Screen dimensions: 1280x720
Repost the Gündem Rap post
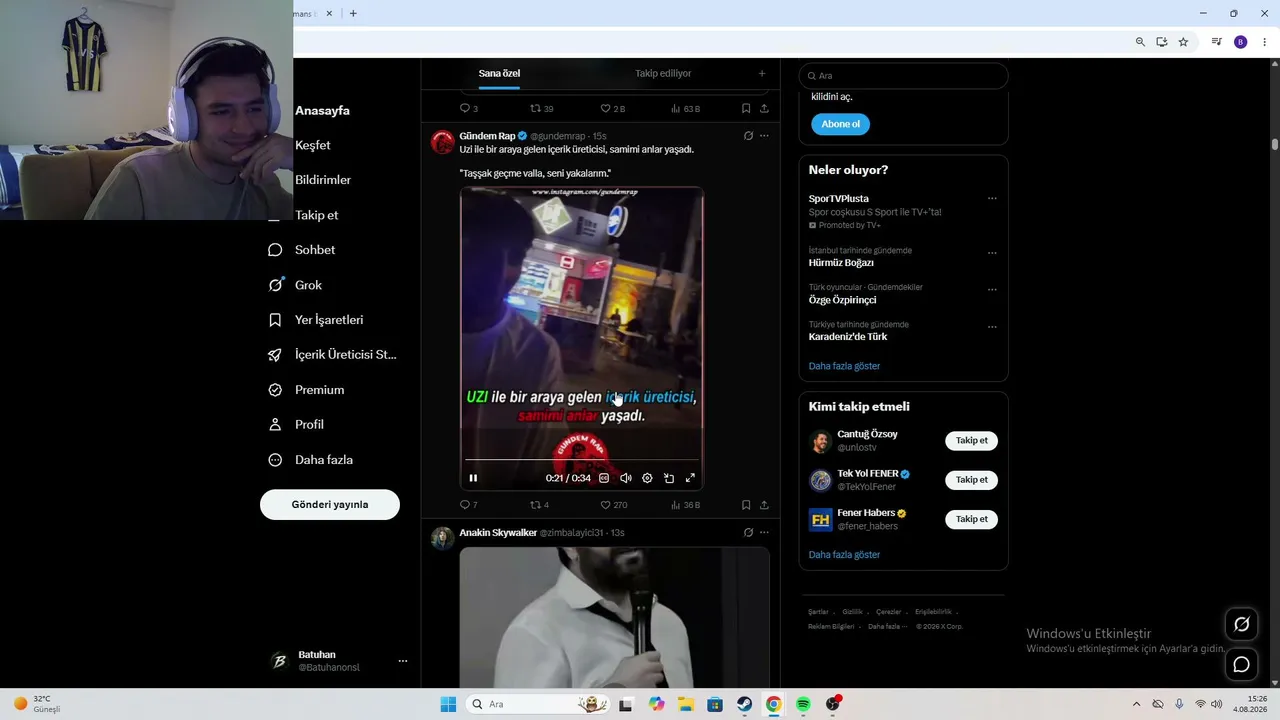click(539, 505)
